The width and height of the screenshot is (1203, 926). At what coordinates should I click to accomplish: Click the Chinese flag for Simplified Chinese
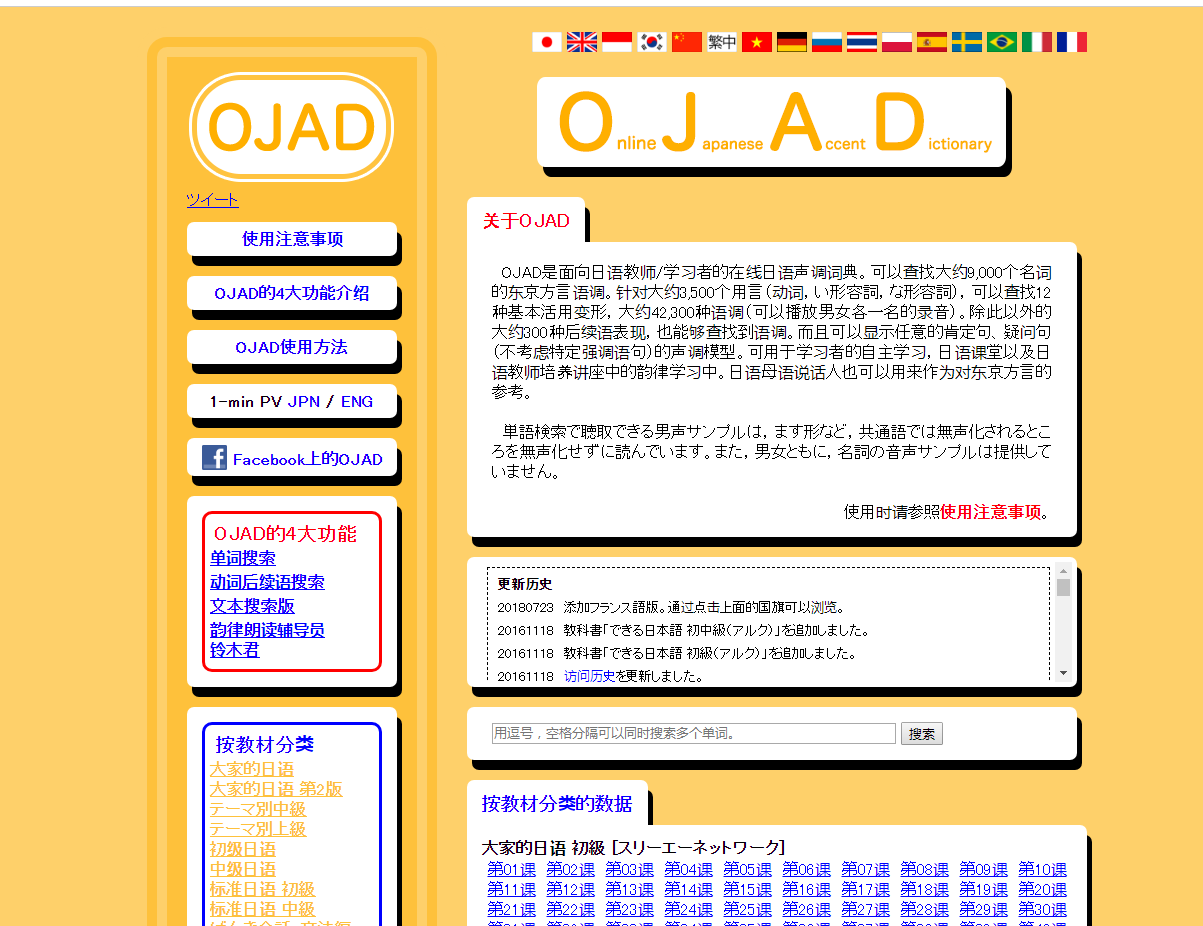pos(687,42)
